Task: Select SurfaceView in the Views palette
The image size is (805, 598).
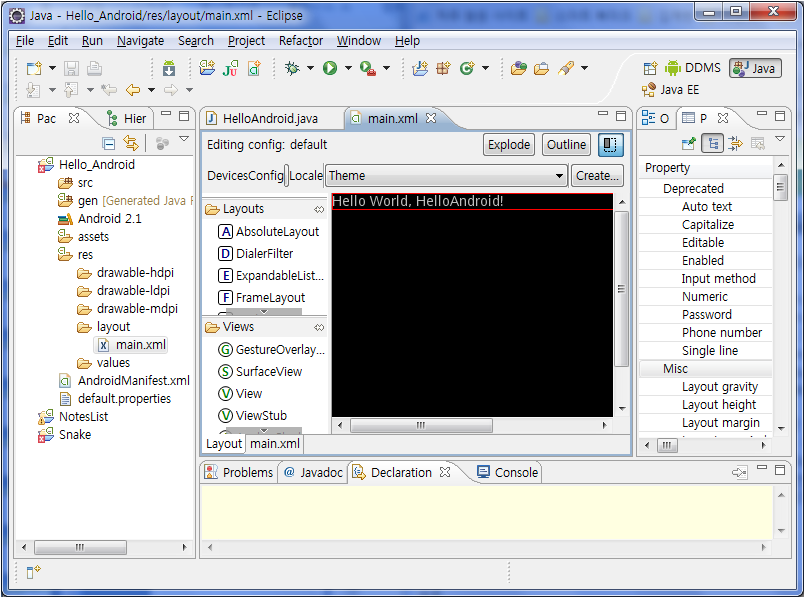Action: tap(260, 372)
